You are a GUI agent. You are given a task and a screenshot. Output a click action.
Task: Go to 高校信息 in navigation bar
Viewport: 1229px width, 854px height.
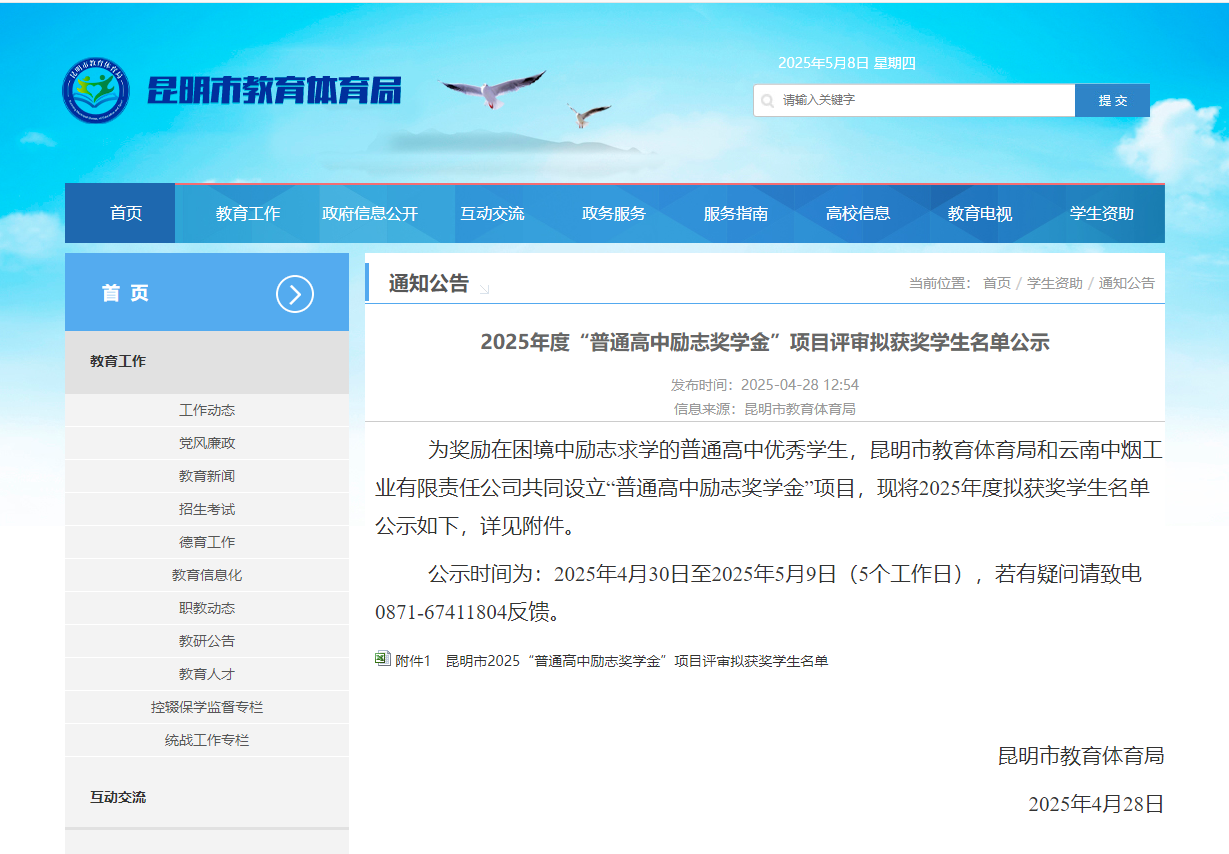click(857, 213)
